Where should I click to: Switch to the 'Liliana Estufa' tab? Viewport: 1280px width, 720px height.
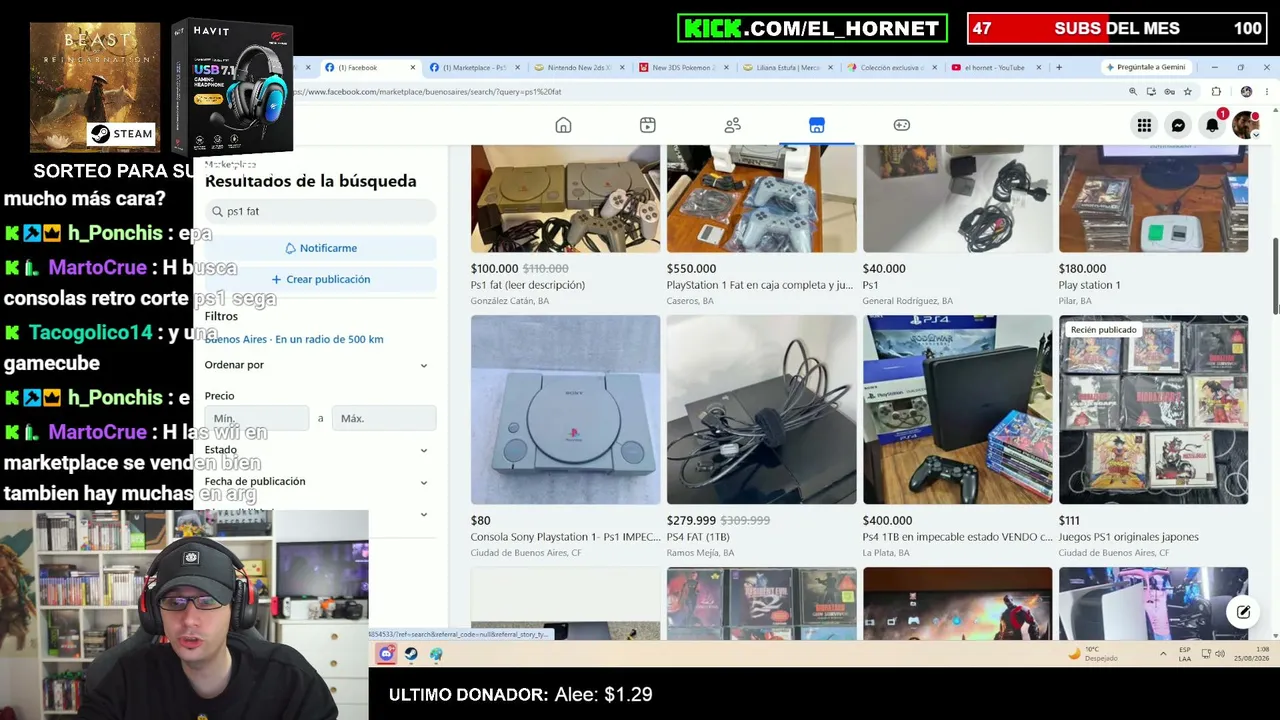[790, 67]
